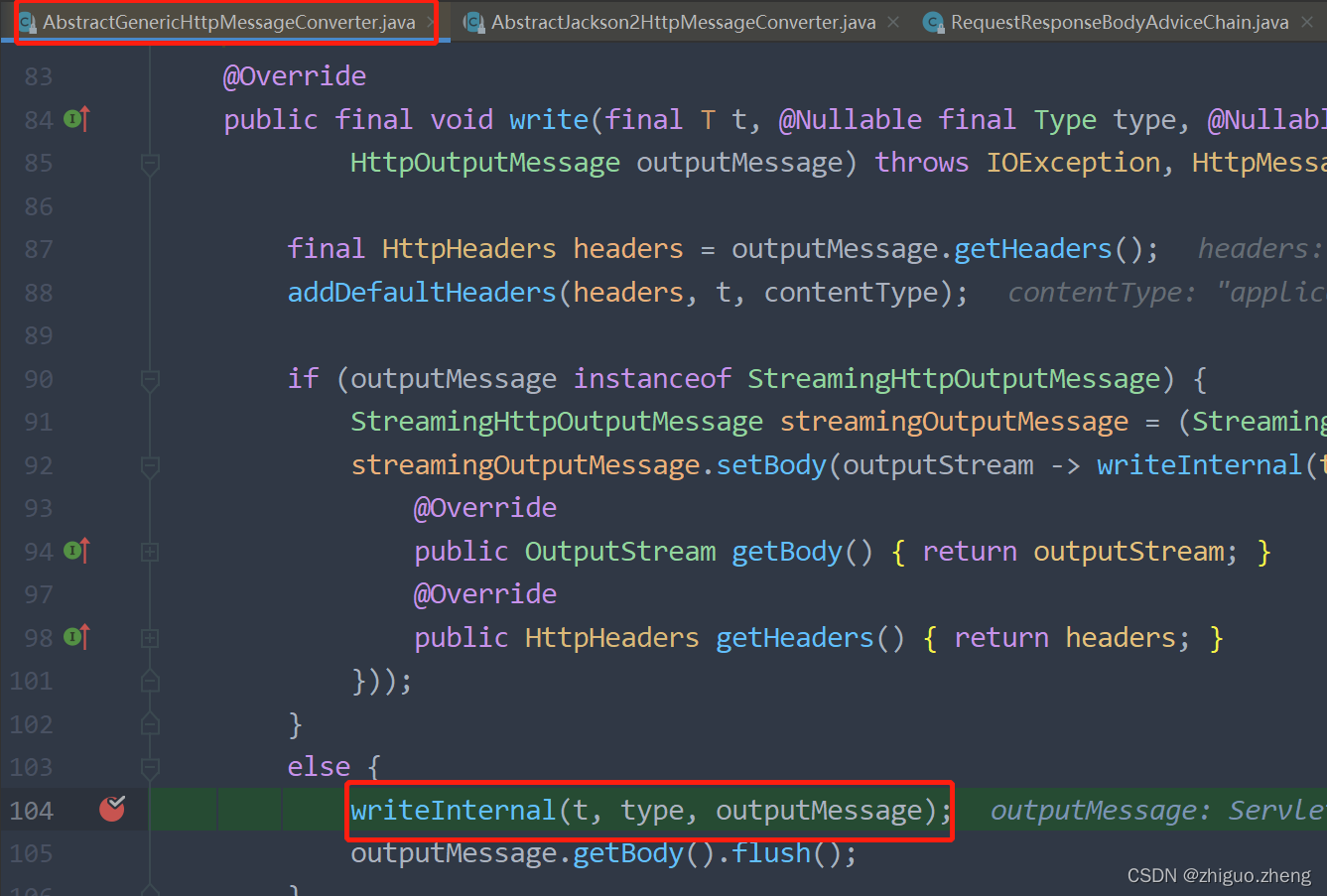
Task: Collapse the if block fold at line 90
Action: [x=150, y=379]
